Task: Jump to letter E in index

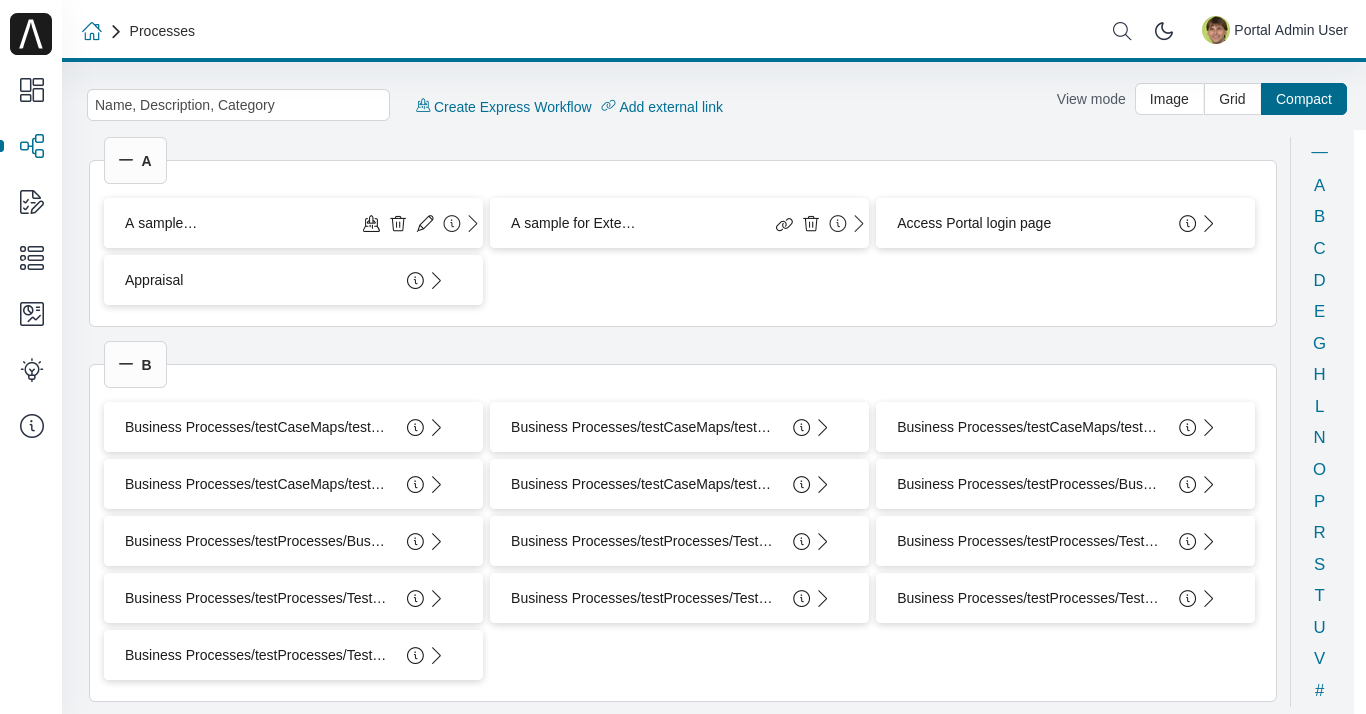Action: point(1319,311)
